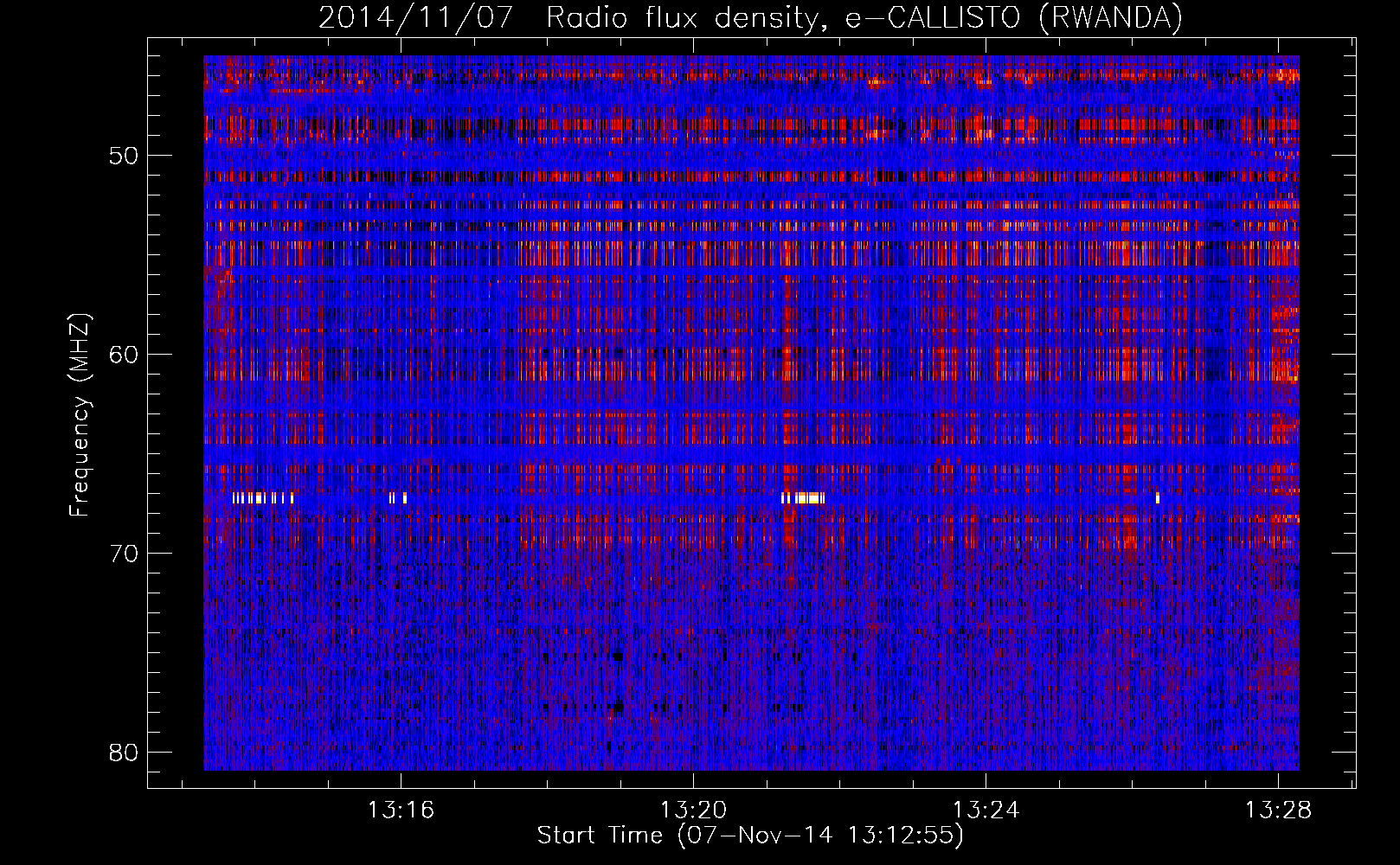Image resolution: width=1400 pixels, height=865 pixels.
Task: Click the 13:24 time tick label
Action: point(986,811)
